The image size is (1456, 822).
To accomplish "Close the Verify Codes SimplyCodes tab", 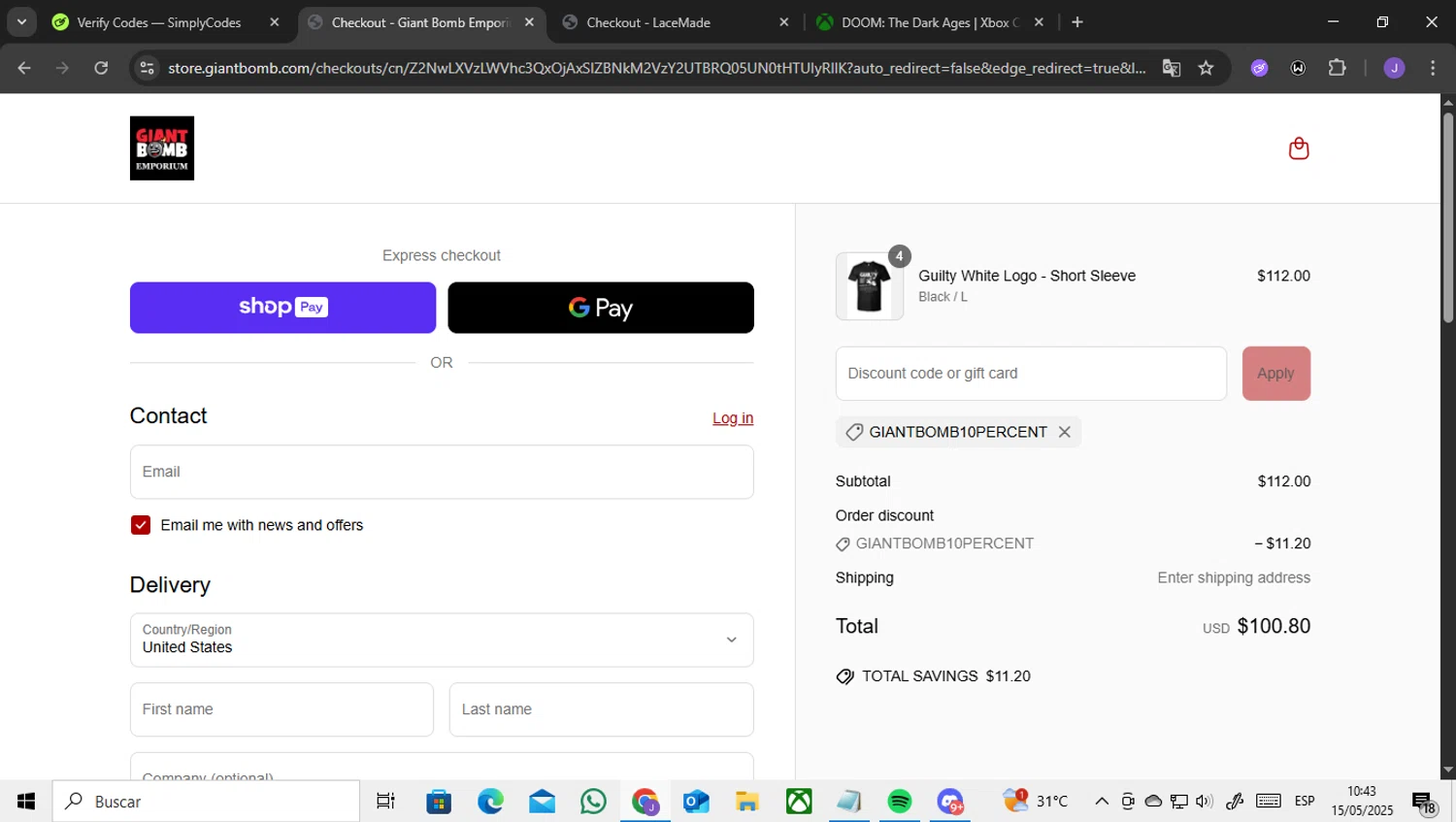I will pyautogui.click(x=274, y=22).
